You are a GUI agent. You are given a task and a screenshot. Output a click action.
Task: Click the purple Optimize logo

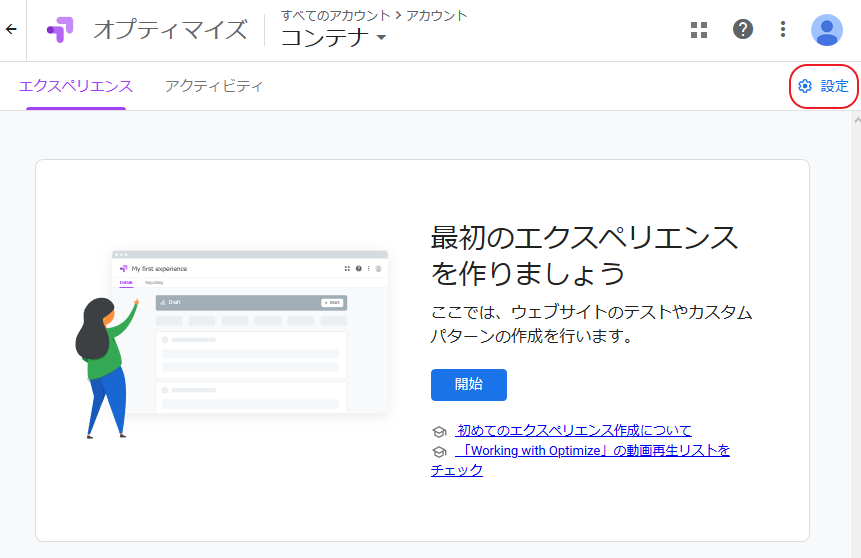click(60, 30)
